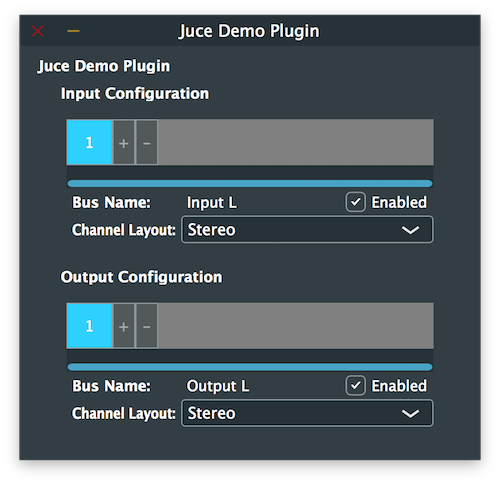
Task: Click the Input L bus name field
Action: [212, 203]
